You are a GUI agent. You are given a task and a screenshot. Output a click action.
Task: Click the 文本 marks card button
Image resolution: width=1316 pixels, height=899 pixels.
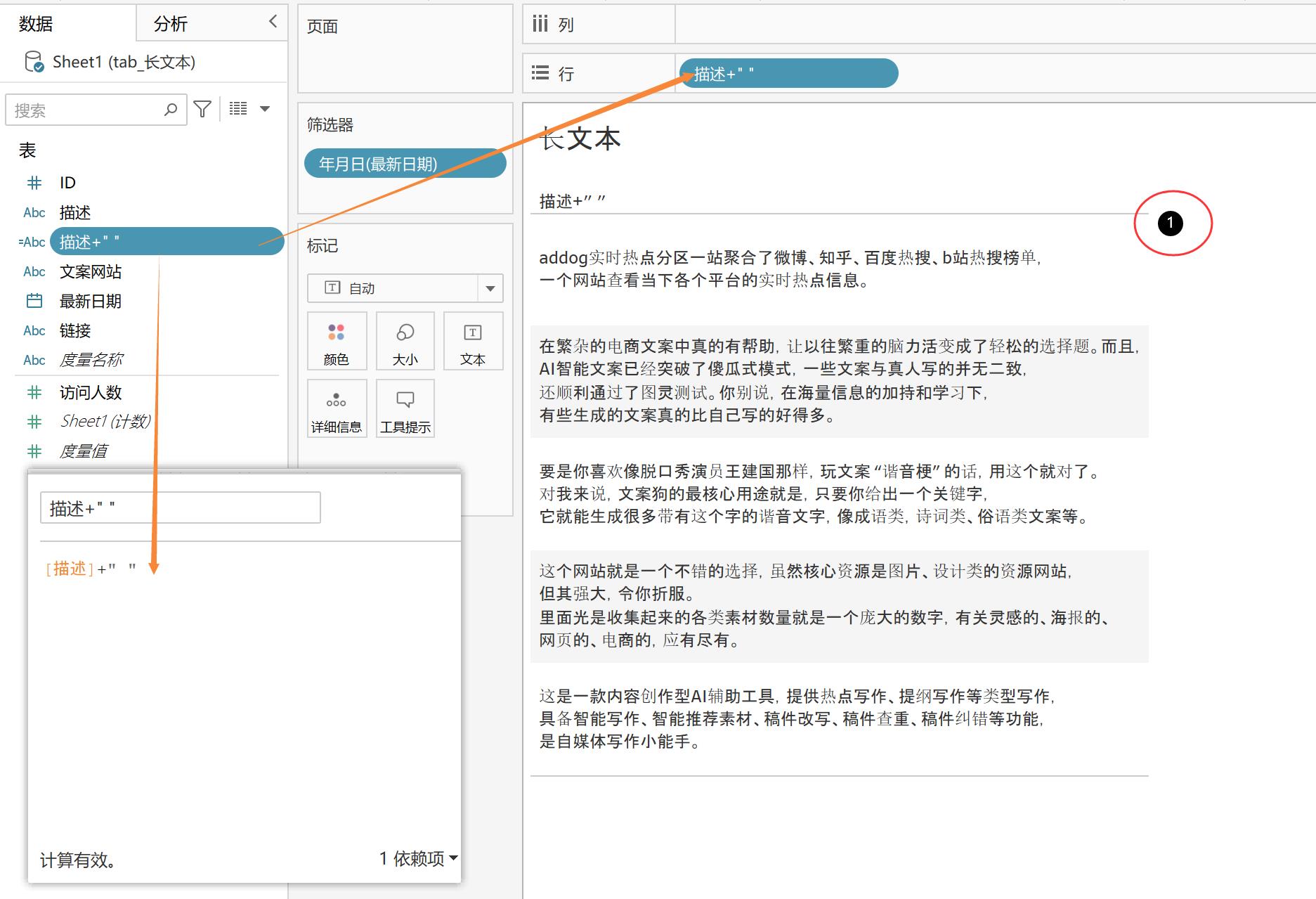tap(473, 342)
